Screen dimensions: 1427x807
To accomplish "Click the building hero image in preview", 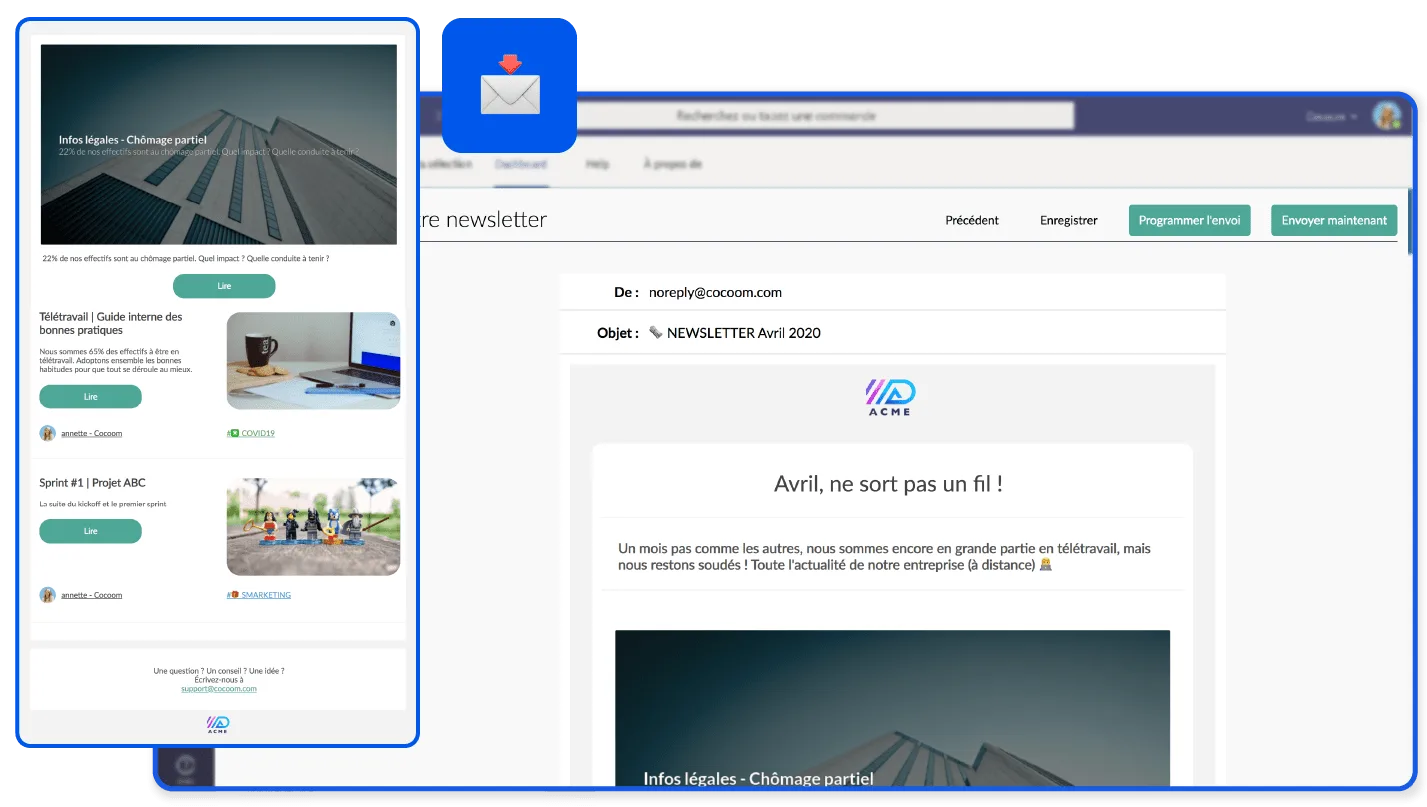I will (219, 144).
